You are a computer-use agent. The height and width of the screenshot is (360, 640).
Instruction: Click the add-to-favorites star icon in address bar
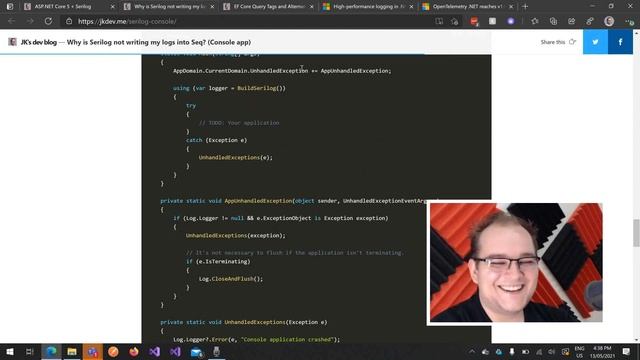click(455, 21)
